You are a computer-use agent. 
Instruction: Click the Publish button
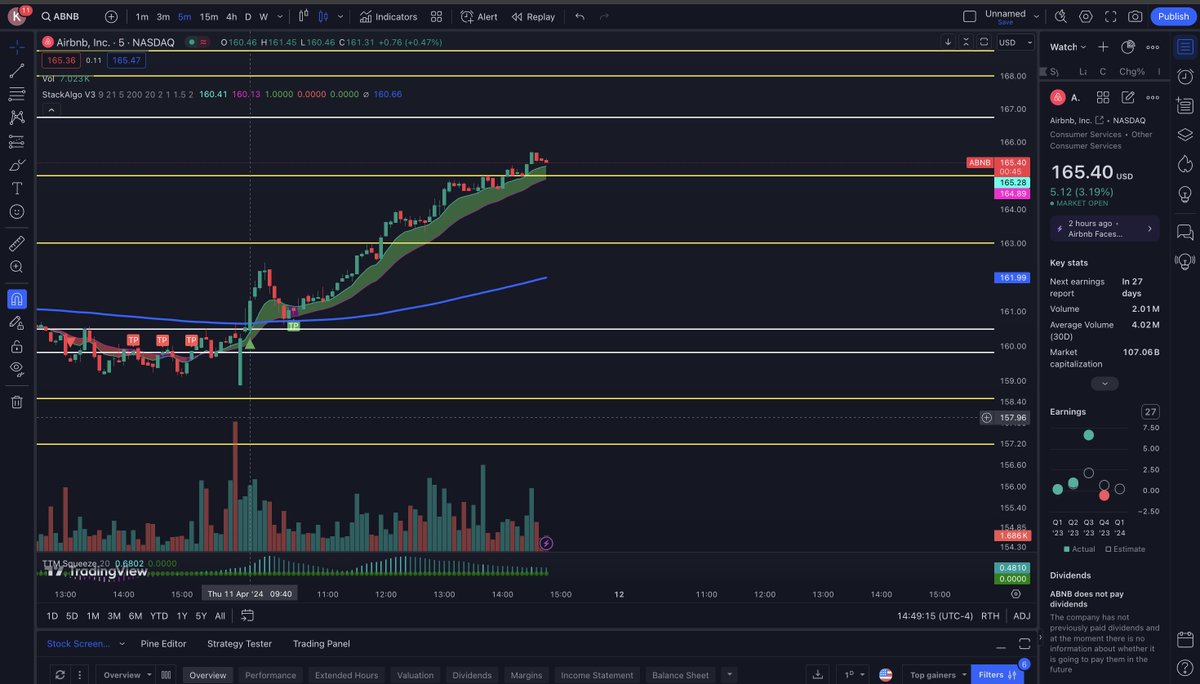click(1173, 17)
